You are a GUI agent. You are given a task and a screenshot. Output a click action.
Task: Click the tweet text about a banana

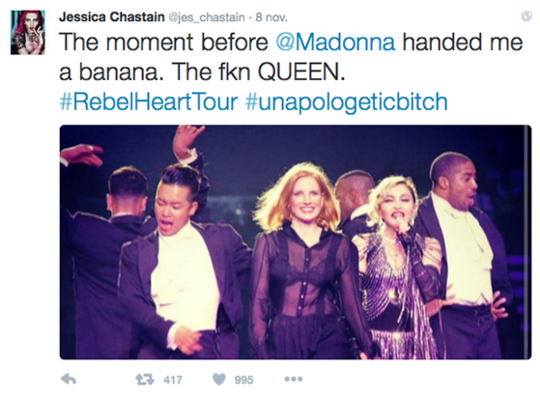291,57
